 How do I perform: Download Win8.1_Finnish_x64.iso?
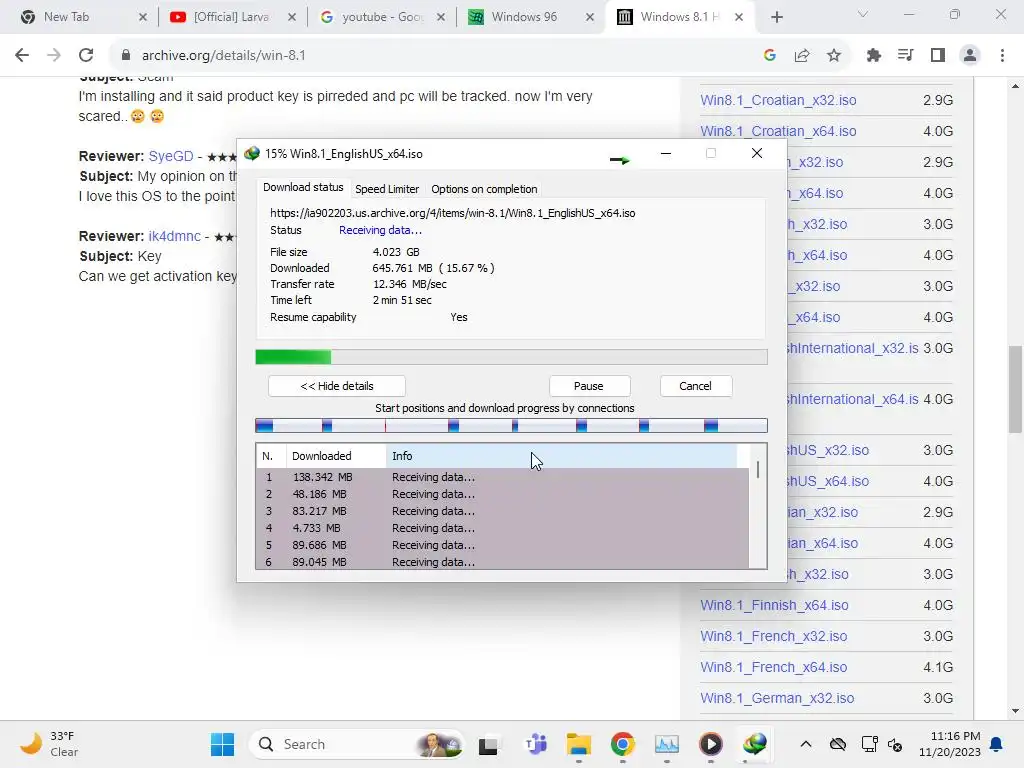point(775,605)
